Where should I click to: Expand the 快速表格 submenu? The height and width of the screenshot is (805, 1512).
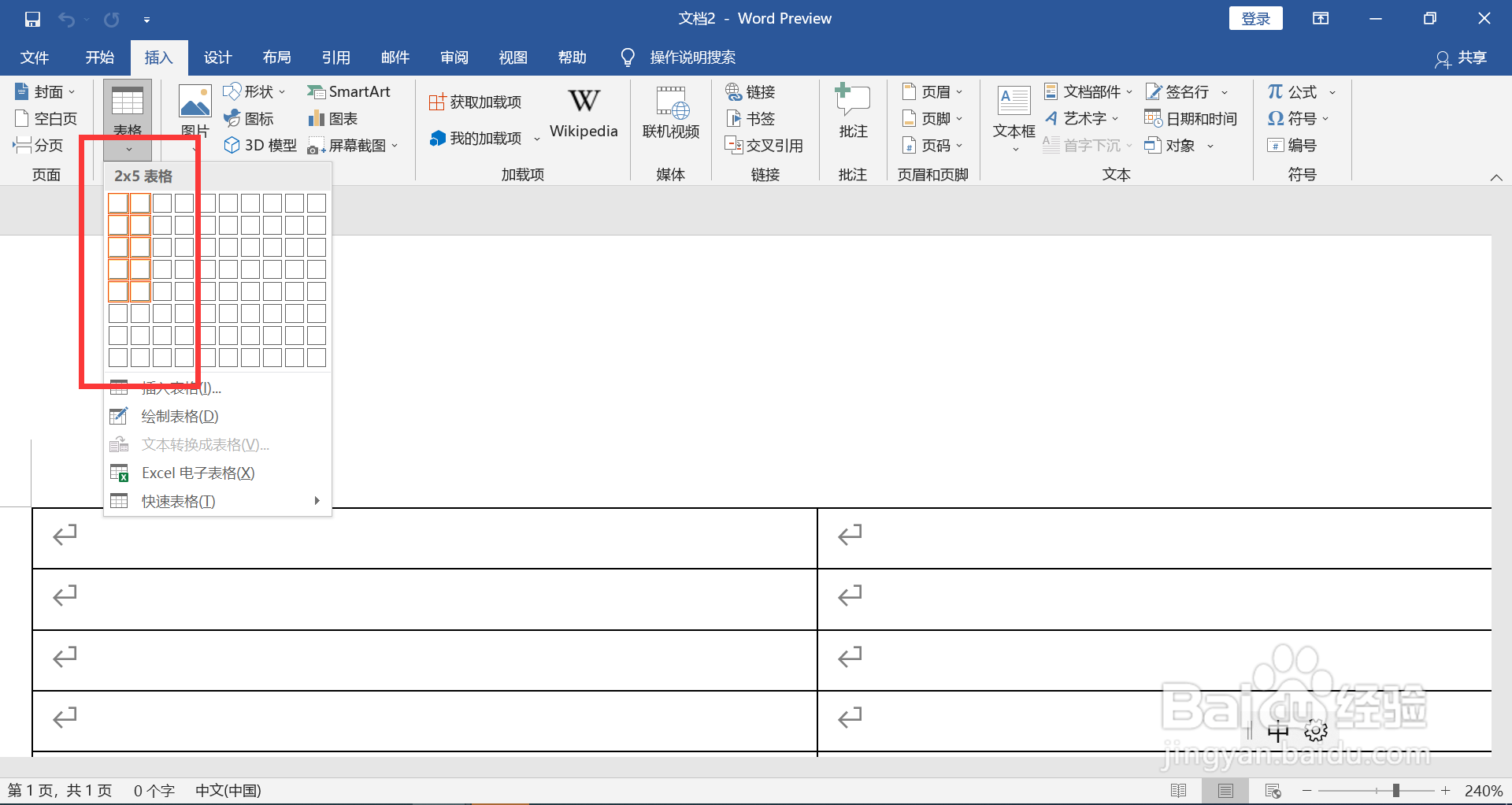pos(177,501)
